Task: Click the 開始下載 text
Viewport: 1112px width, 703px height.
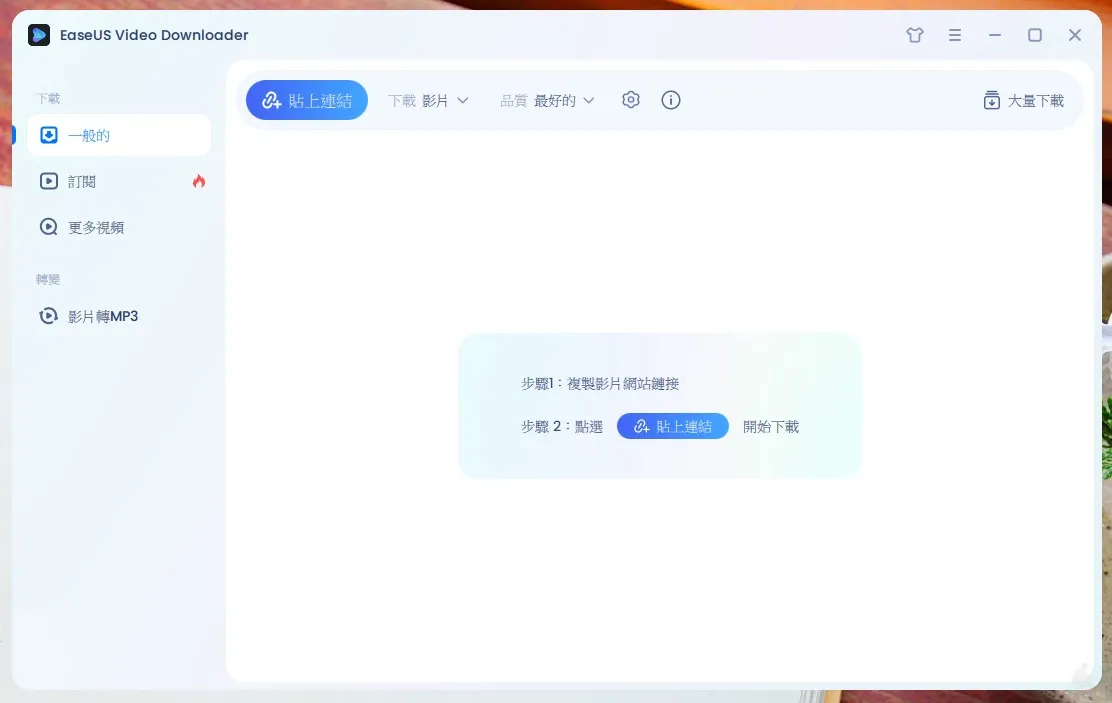Action: [771, 426]
